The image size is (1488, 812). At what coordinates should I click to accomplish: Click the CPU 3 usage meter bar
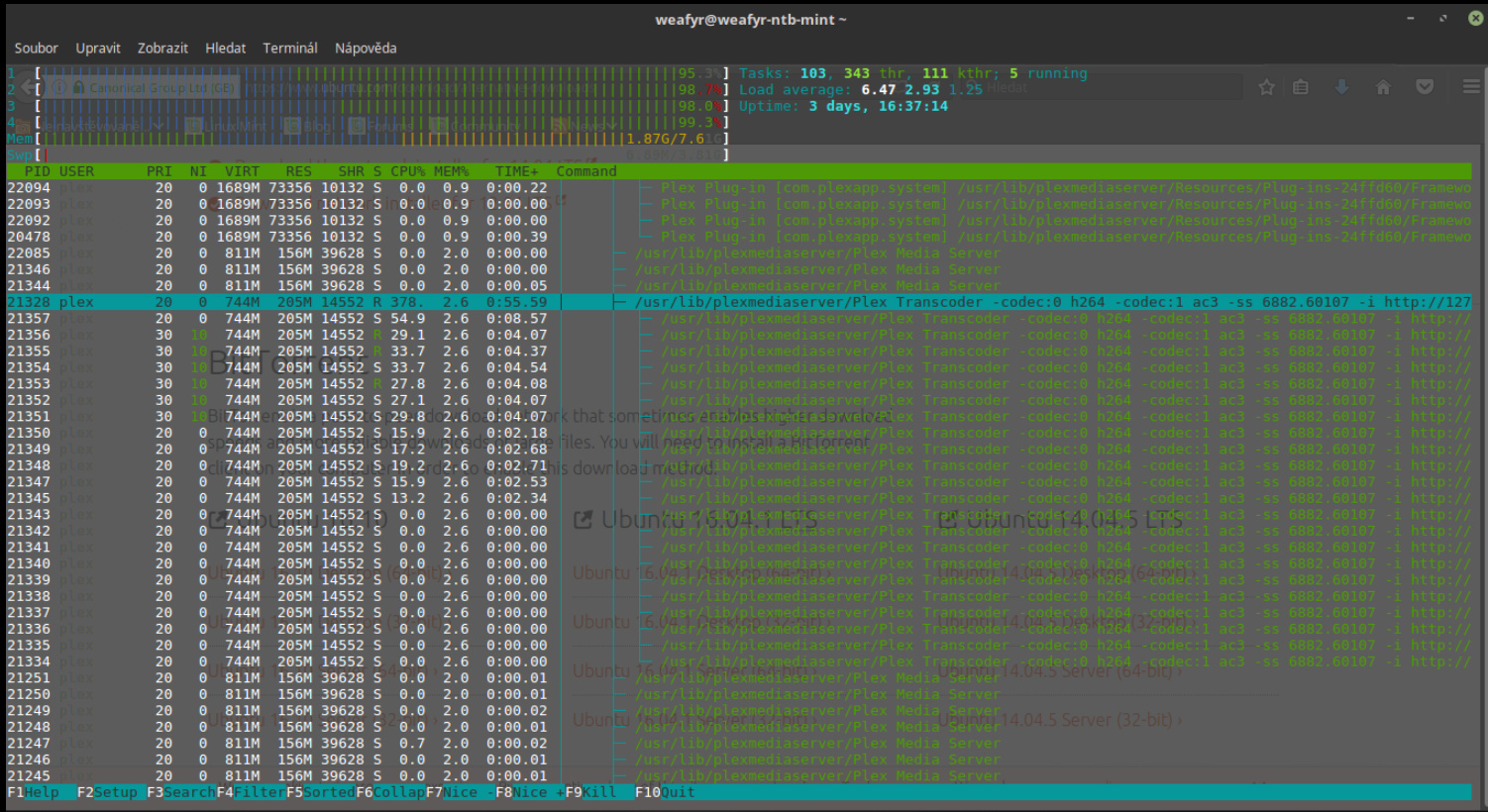click(x=381, y=106)
